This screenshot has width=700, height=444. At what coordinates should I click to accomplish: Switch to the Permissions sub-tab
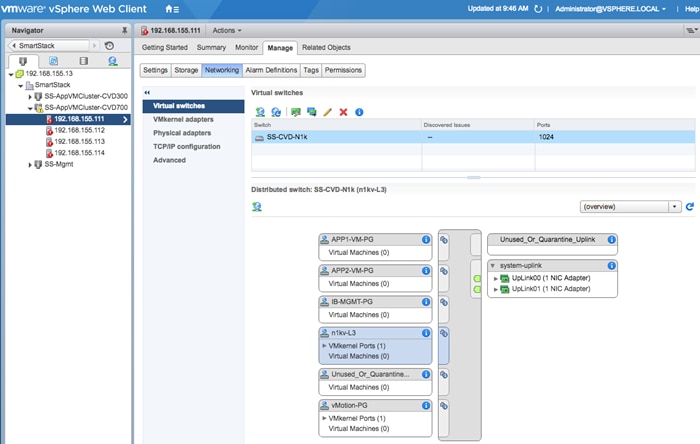[x=343, y=70]
